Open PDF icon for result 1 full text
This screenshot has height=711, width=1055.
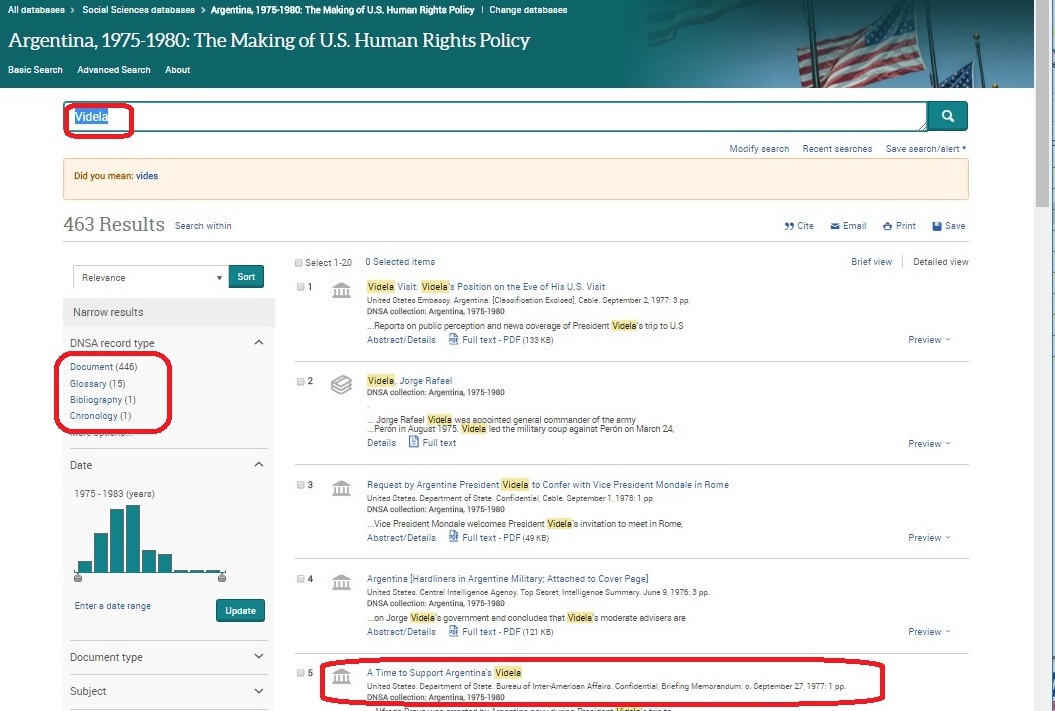[x=453, y=340]
